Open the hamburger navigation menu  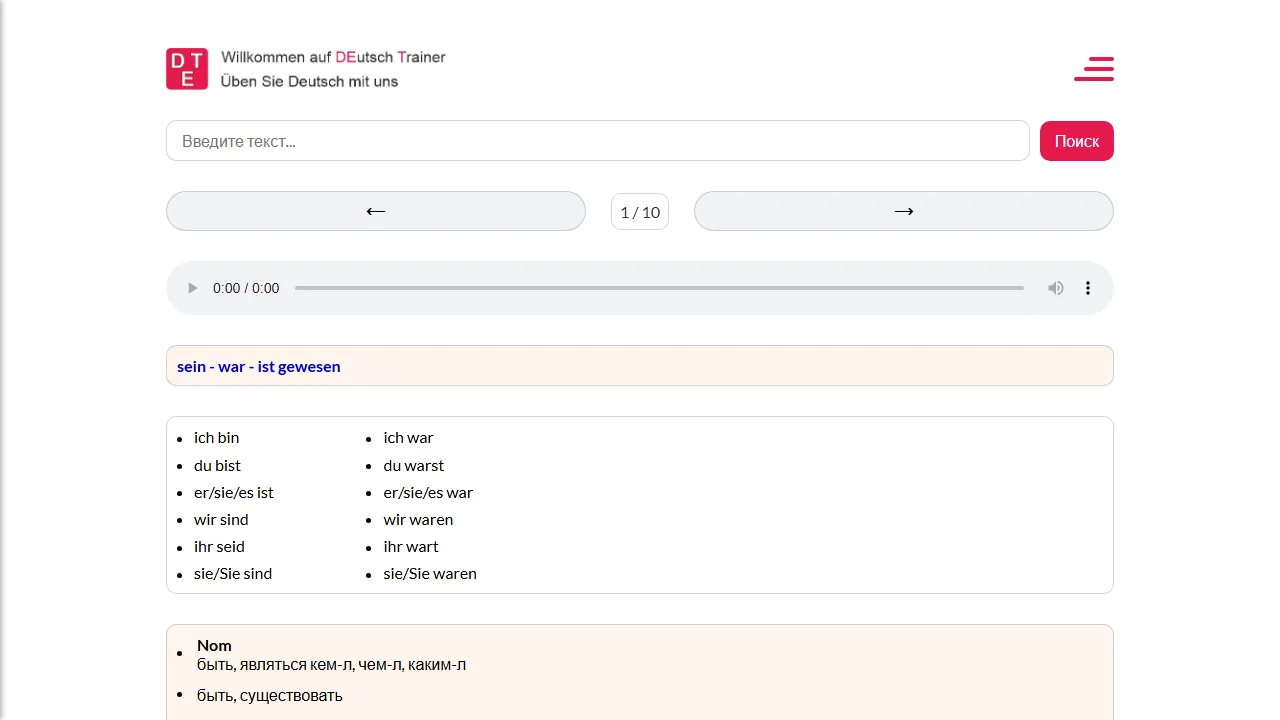coord(1093,69)
